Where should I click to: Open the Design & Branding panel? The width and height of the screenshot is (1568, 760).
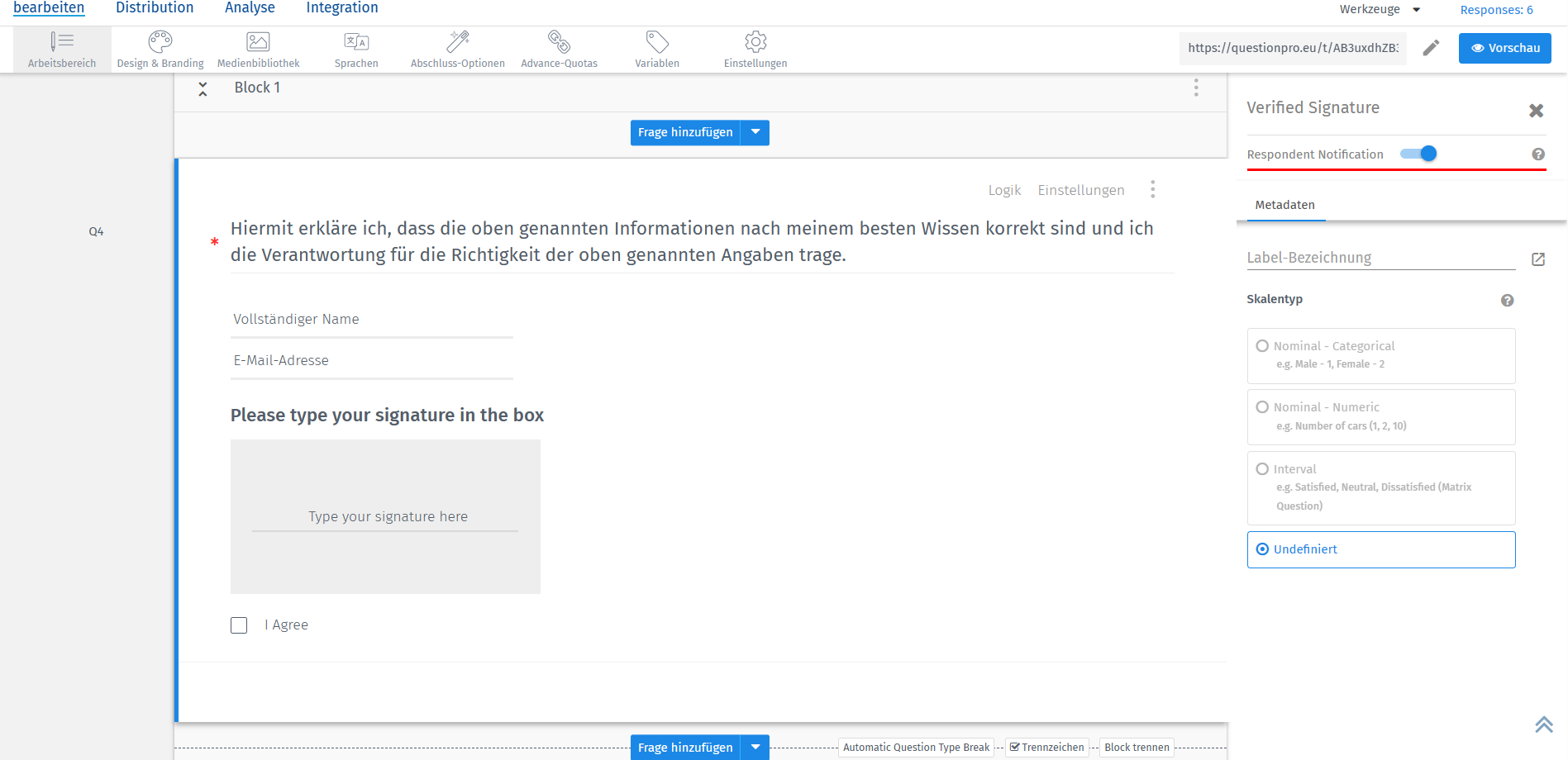click(160, 48)
